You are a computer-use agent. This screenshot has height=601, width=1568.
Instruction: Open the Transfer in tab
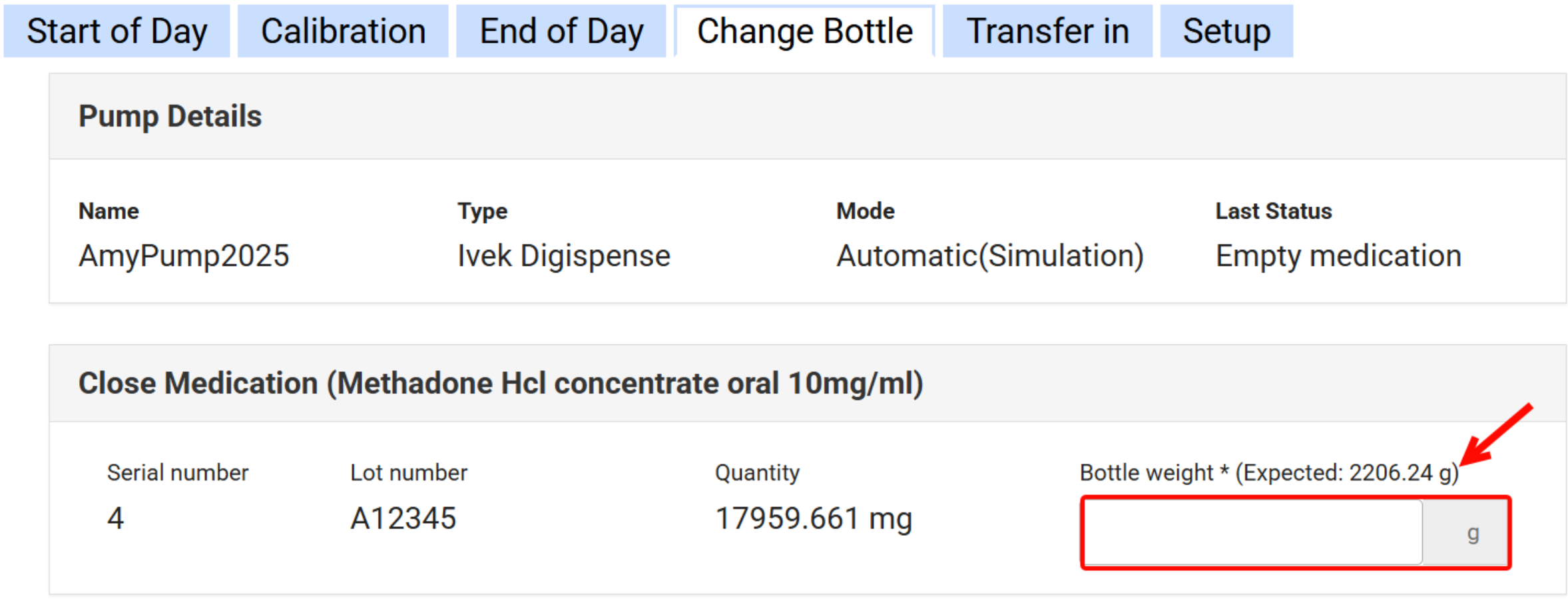pyautogui.click(x=1047, y=31)
